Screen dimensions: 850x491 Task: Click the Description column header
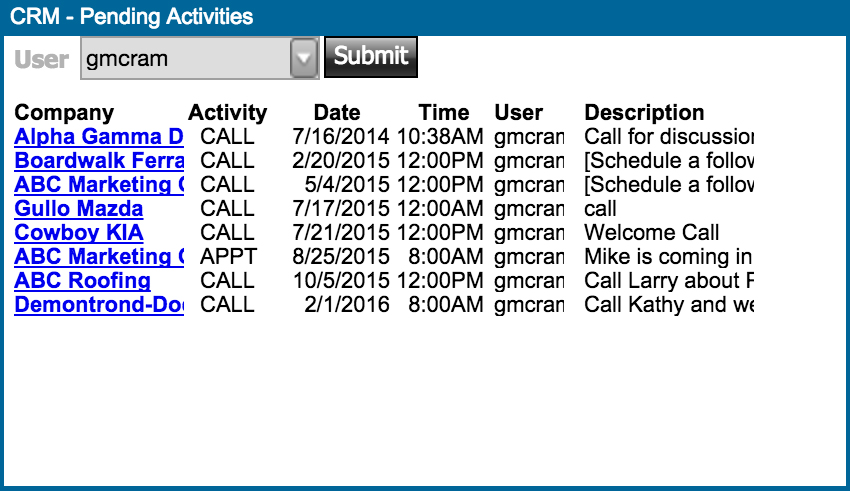[644, 113]
